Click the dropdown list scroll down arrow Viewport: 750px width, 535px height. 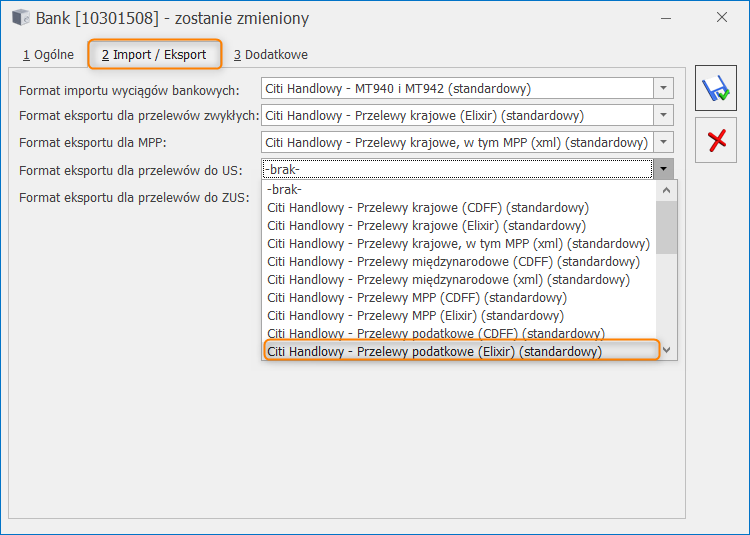[x=668, y=350]
